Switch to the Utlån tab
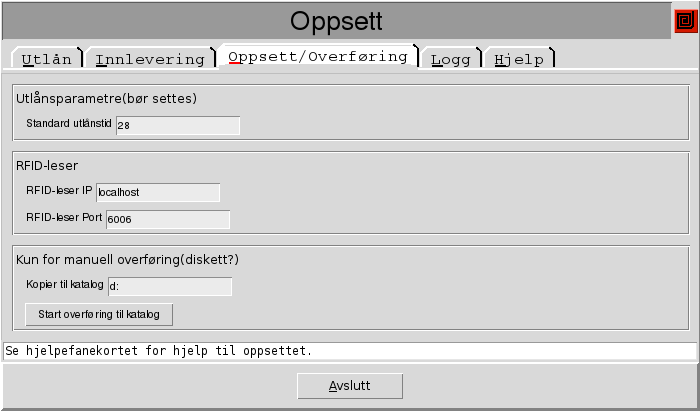Screen dimensions: 700x411 (47, 59)
